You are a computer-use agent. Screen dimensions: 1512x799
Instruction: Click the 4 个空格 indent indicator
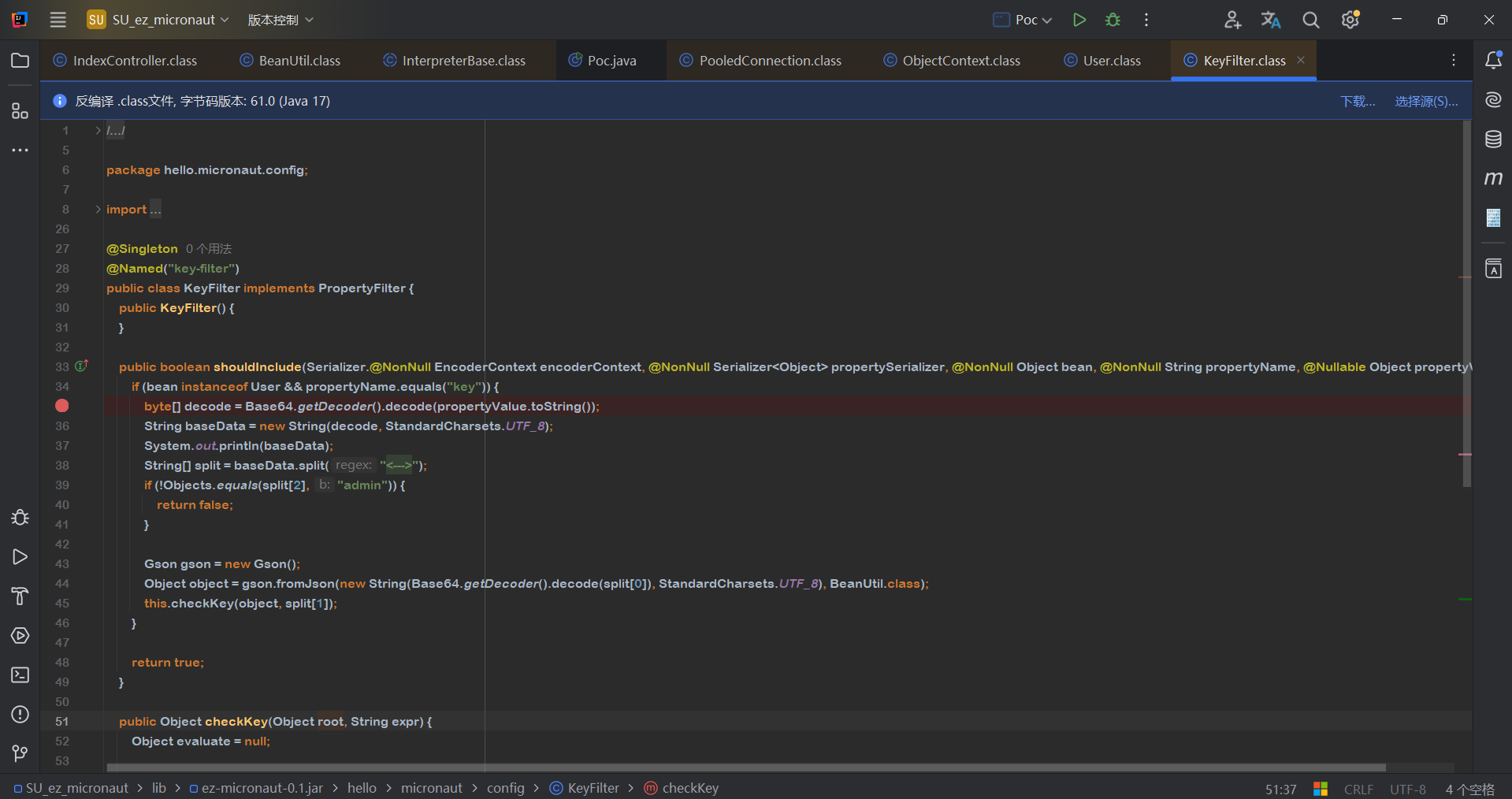click(1469, 790)
